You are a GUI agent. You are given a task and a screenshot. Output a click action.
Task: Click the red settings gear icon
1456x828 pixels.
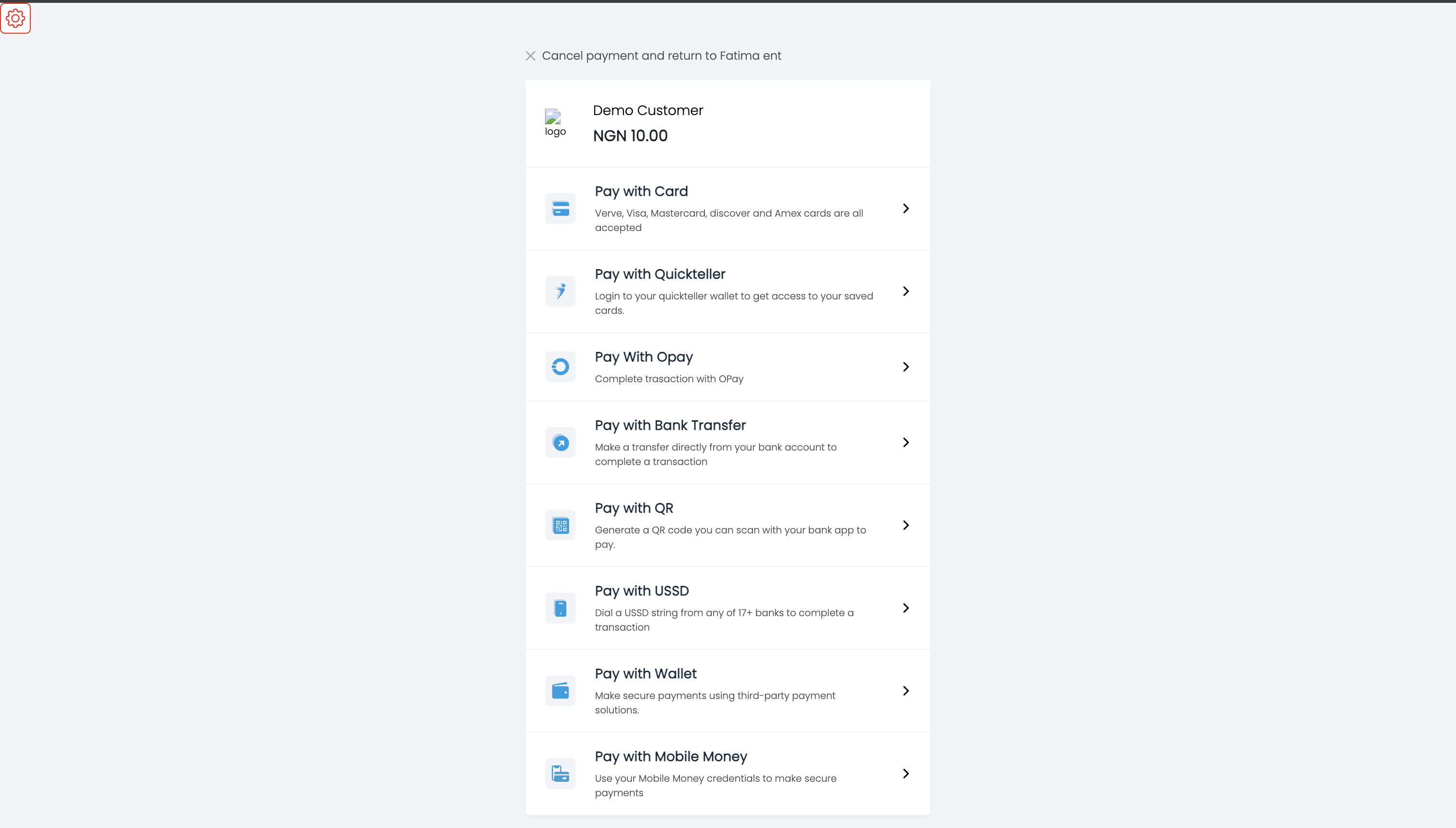coord(15,18)
